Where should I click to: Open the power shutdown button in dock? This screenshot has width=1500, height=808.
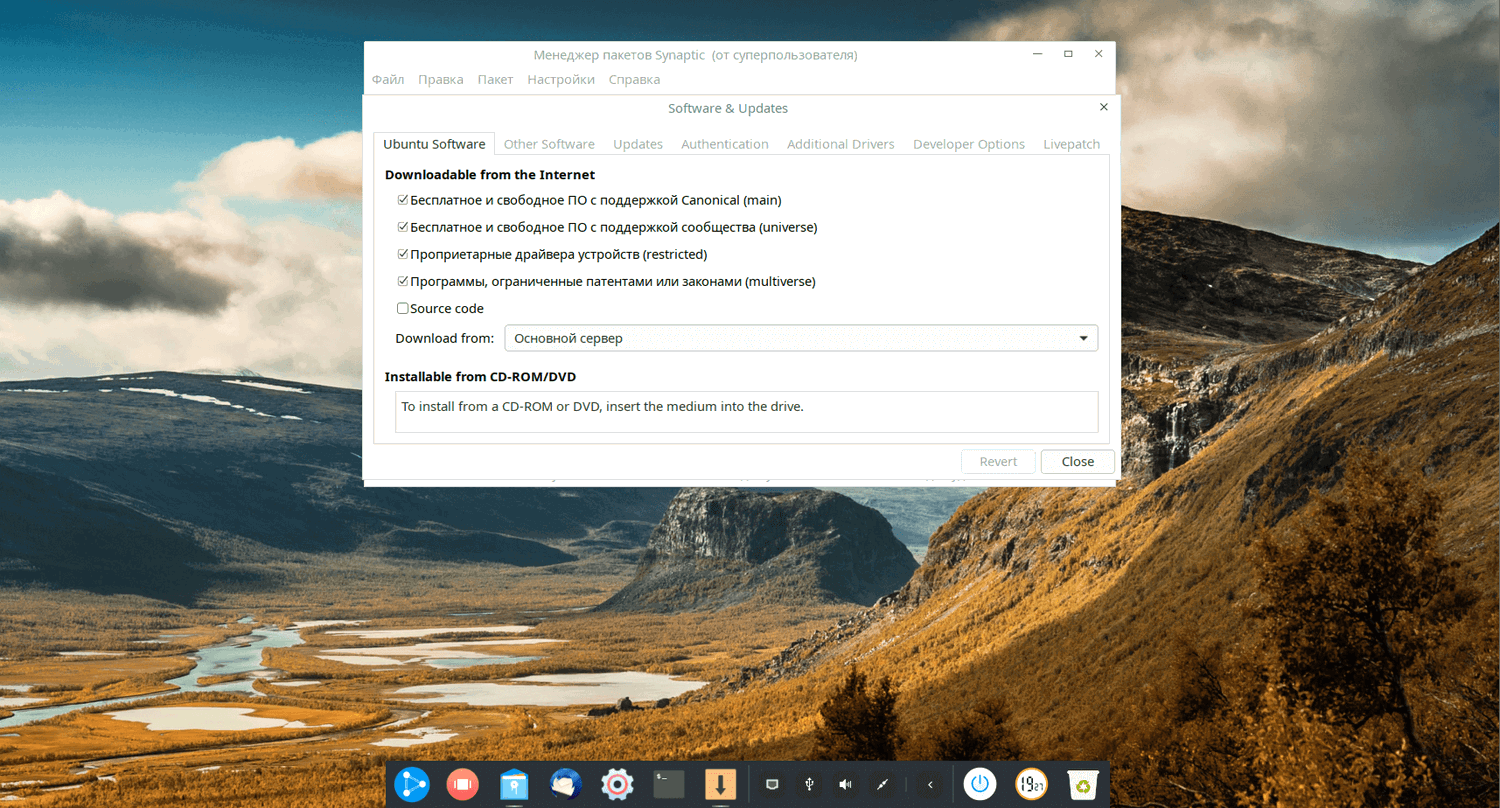coord(980,784)
